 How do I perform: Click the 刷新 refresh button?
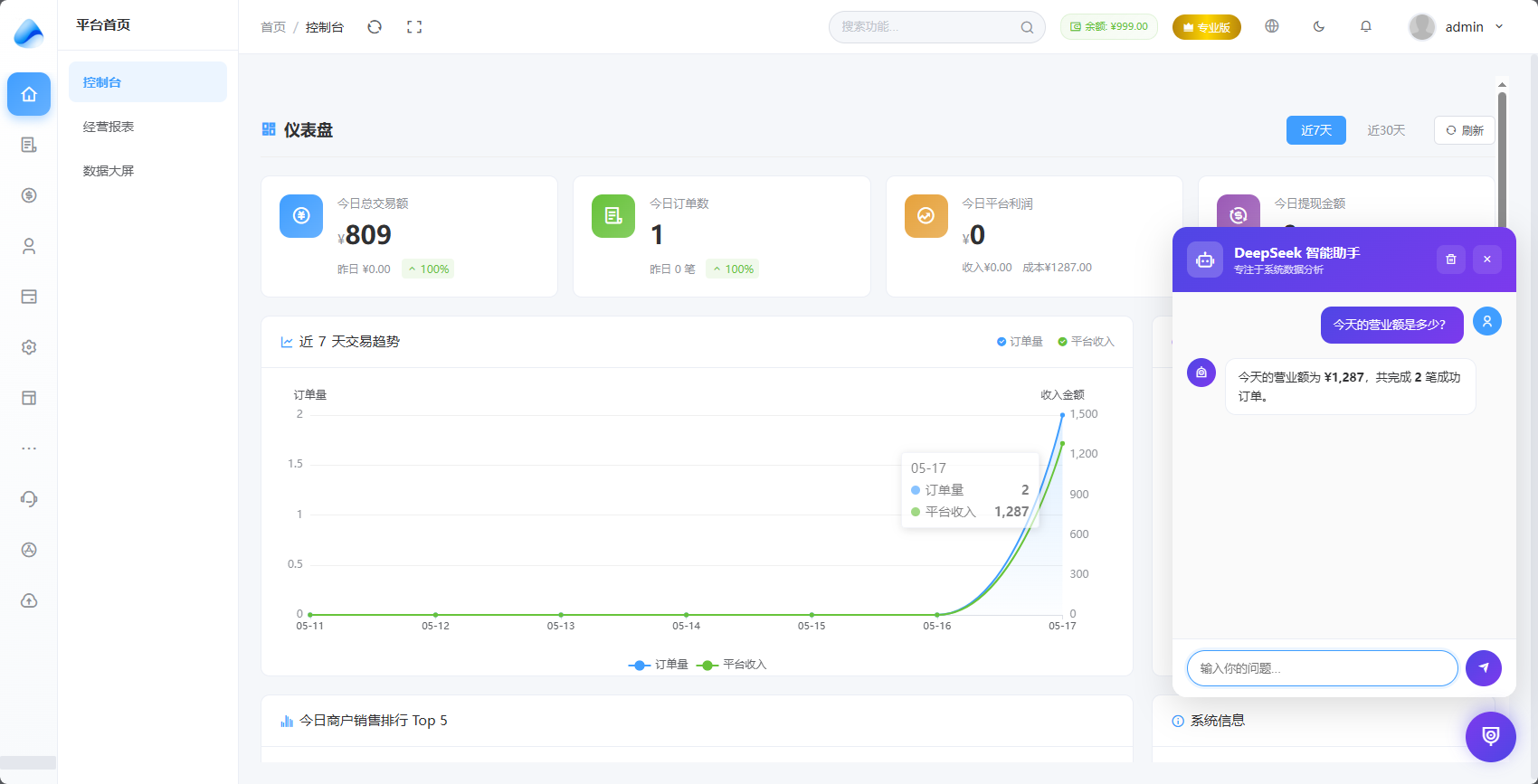point(1465,130)
